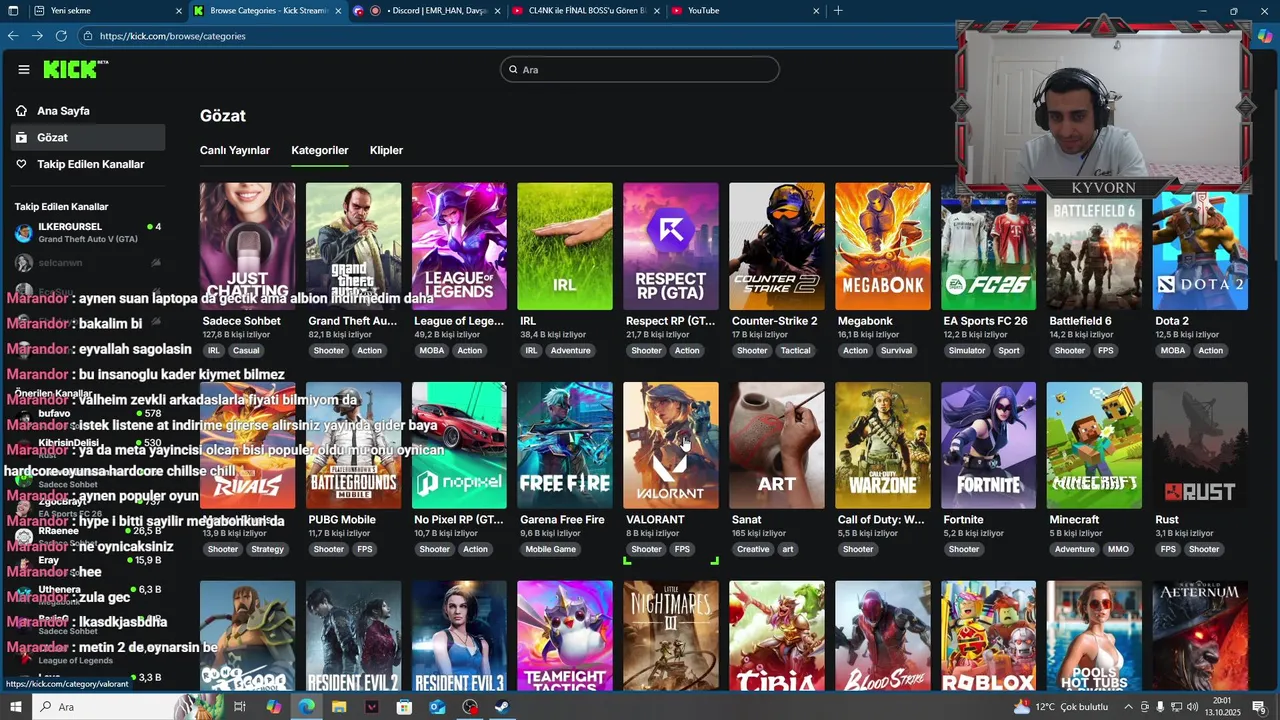Switch to Kategoriler tab
The width and height of the screenshot is (1280, 720).
click(320, 150)
